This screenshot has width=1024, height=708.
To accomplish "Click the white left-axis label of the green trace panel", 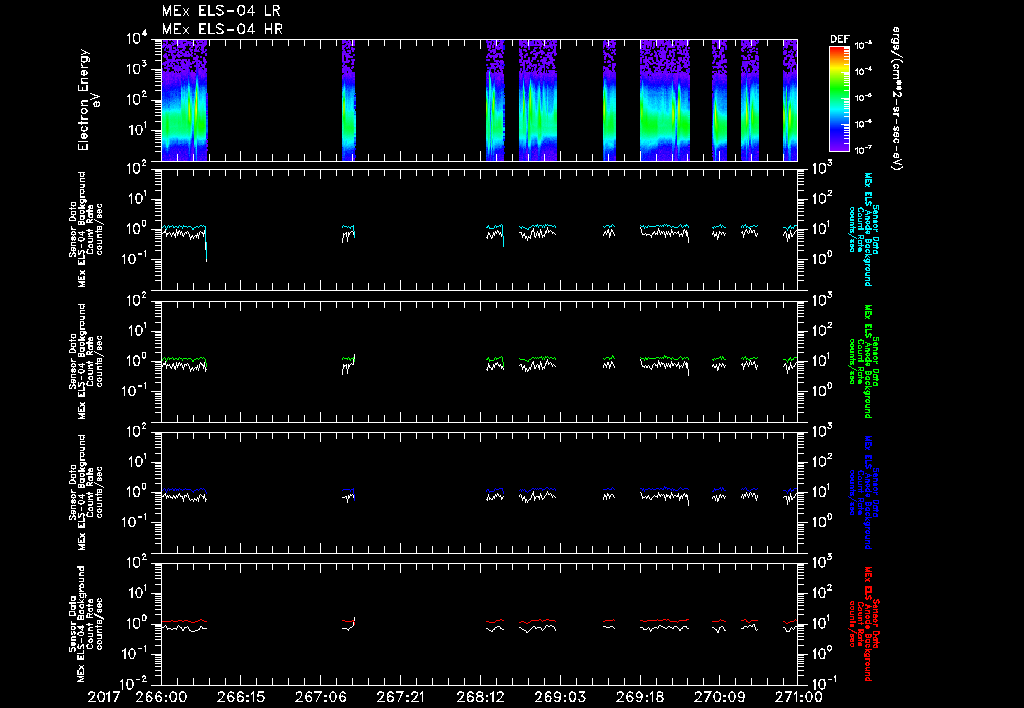I will (x=86, y=361).
